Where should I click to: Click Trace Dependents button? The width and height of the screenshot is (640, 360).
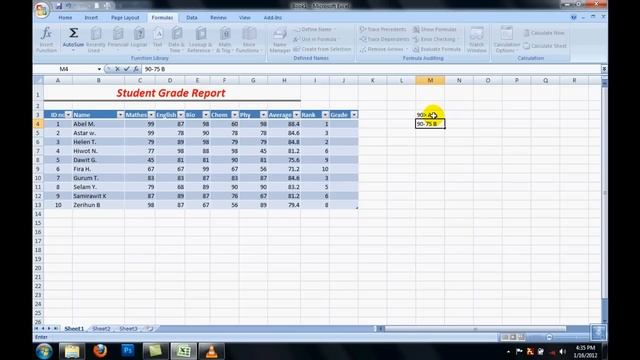coord(384,39)
